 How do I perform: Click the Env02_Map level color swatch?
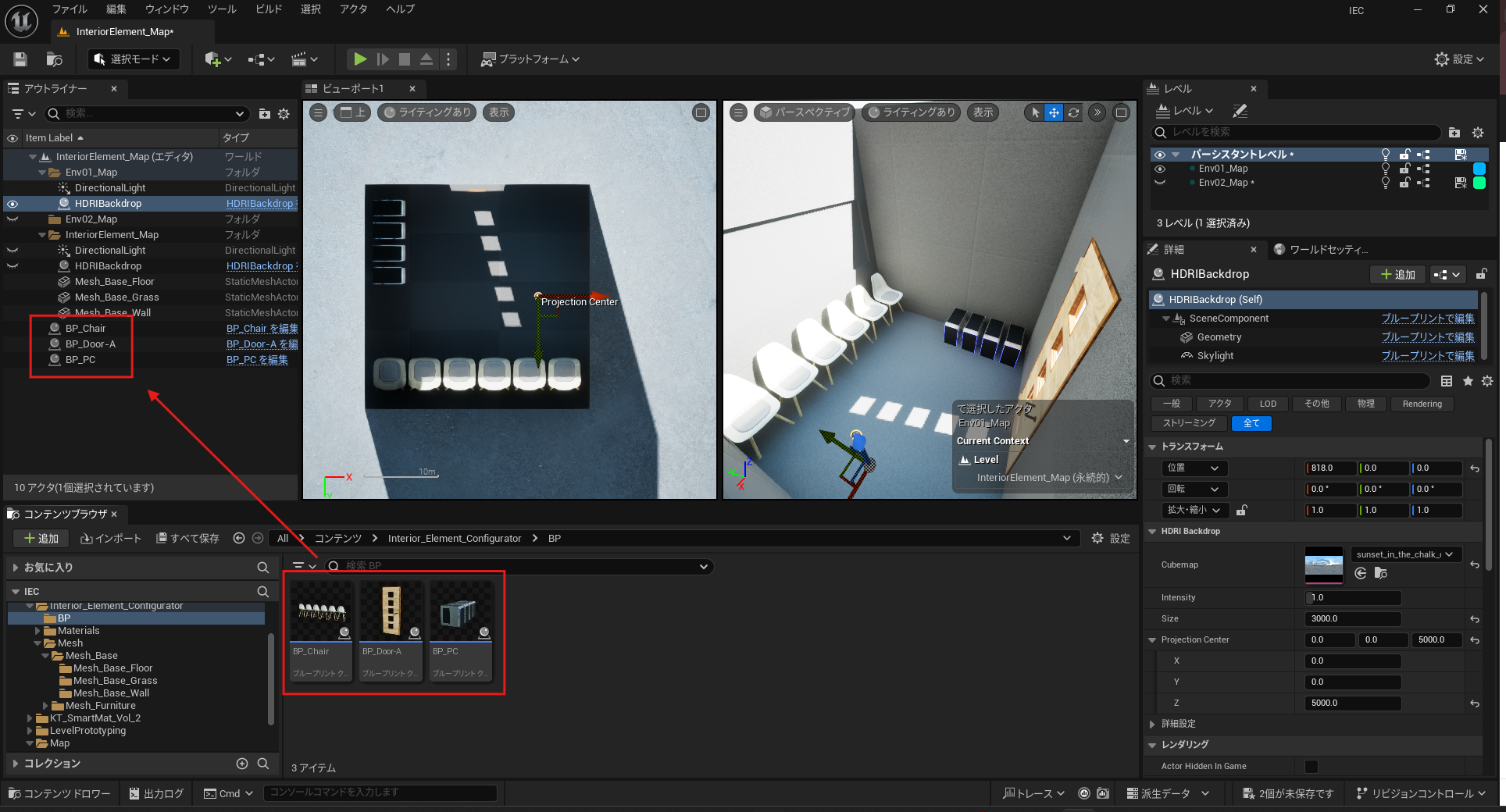click(x=1479, y=183)
